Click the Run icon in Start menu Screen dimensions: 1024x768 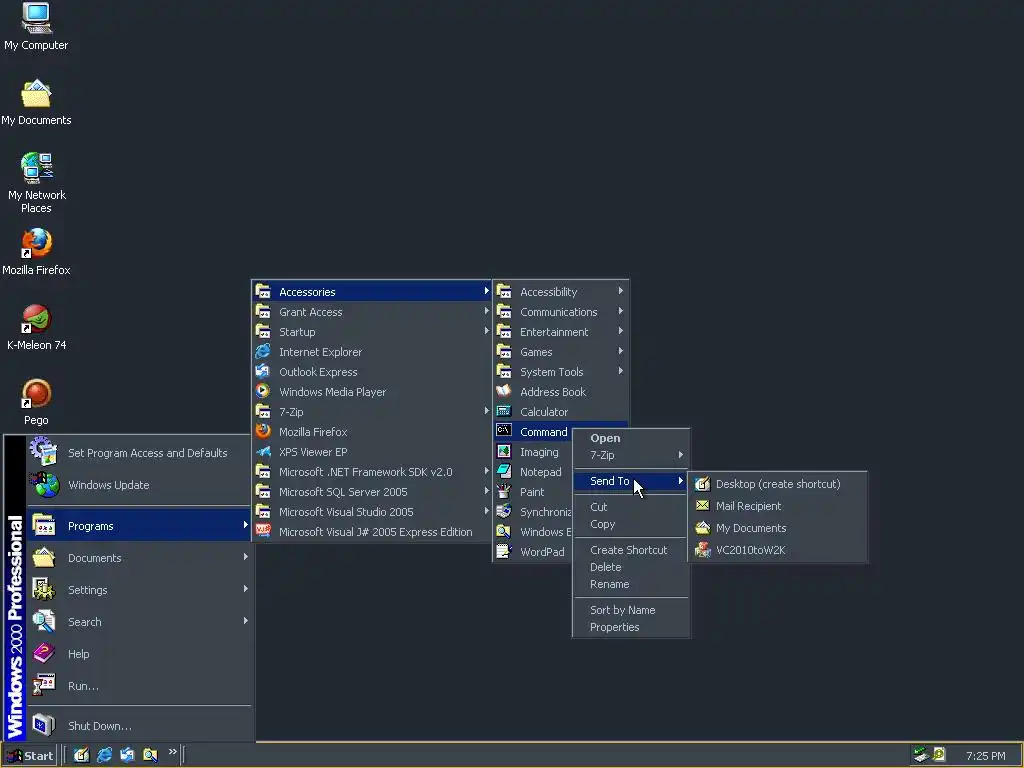(44, 685)
